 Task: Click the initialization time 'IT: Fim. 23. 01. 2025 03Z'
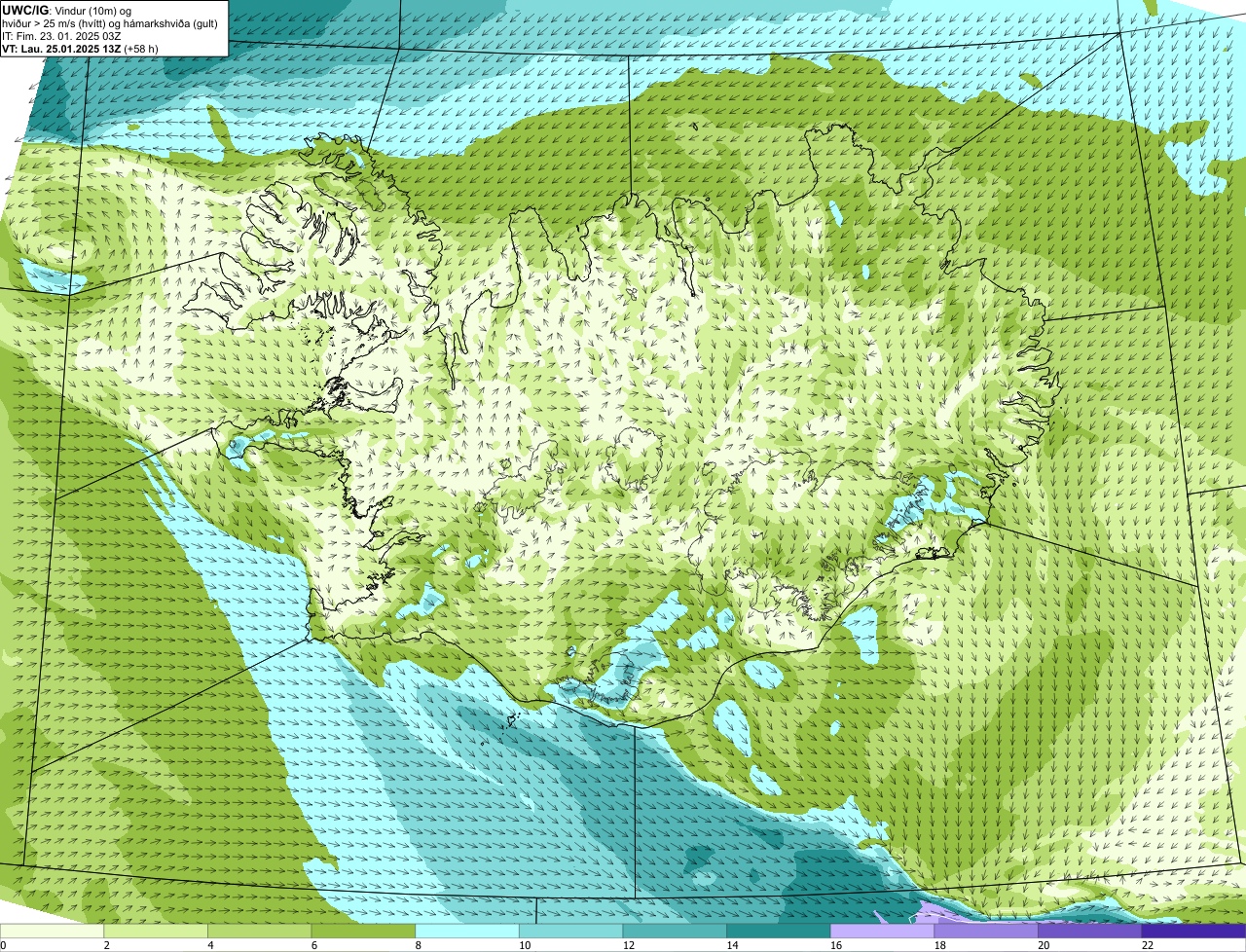click(61, 35)
